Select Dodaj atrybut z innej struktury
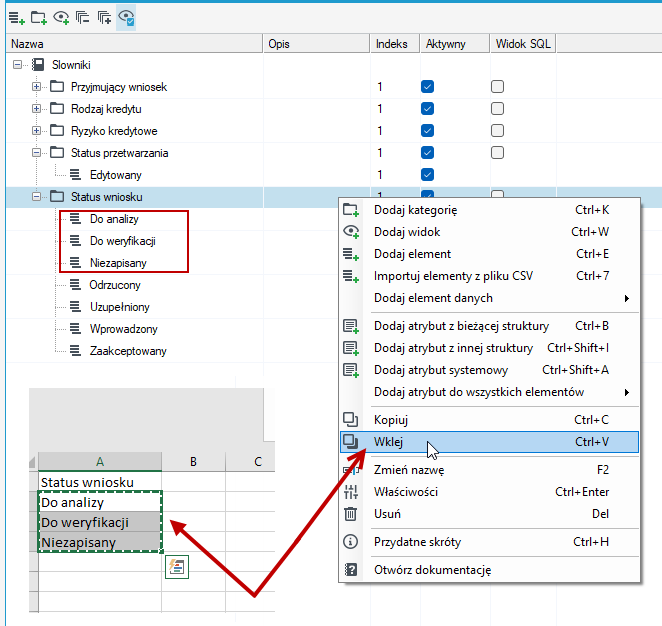 [489, 348]
